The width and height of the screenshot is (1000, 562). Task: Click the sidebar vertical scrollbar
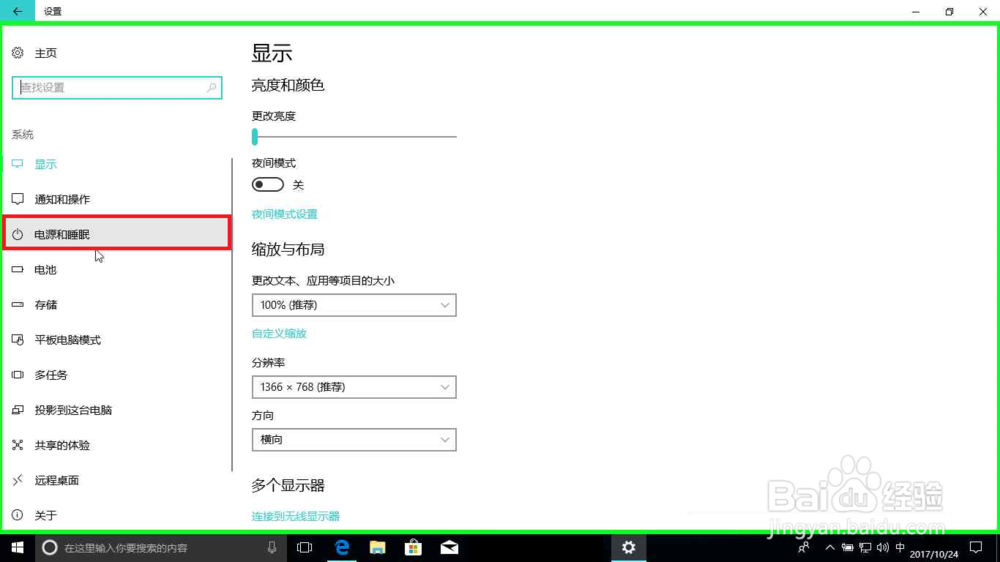coord(232,314)
